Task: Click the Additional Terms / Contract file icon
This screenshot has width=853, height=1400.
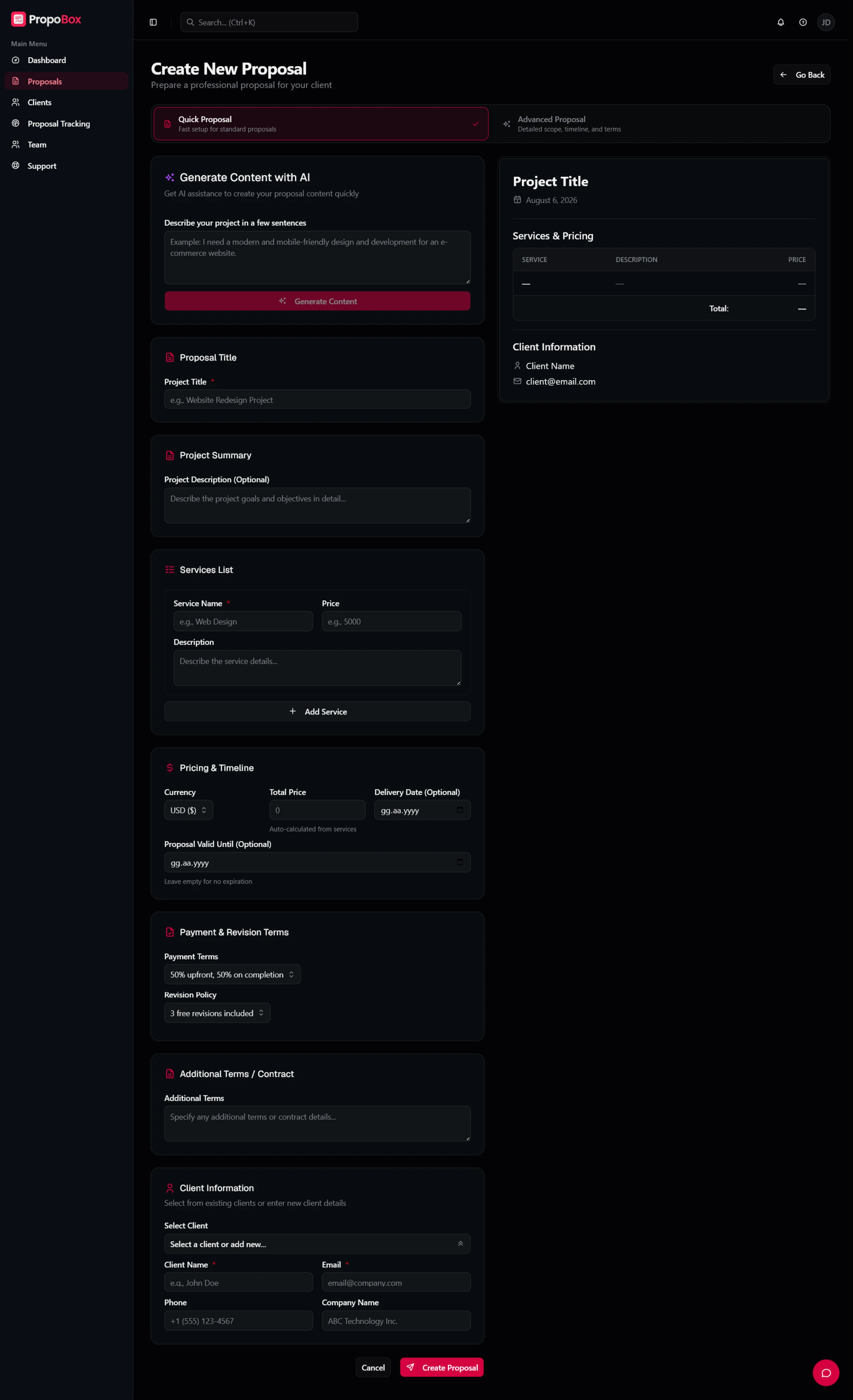Action: (169, 1073)
